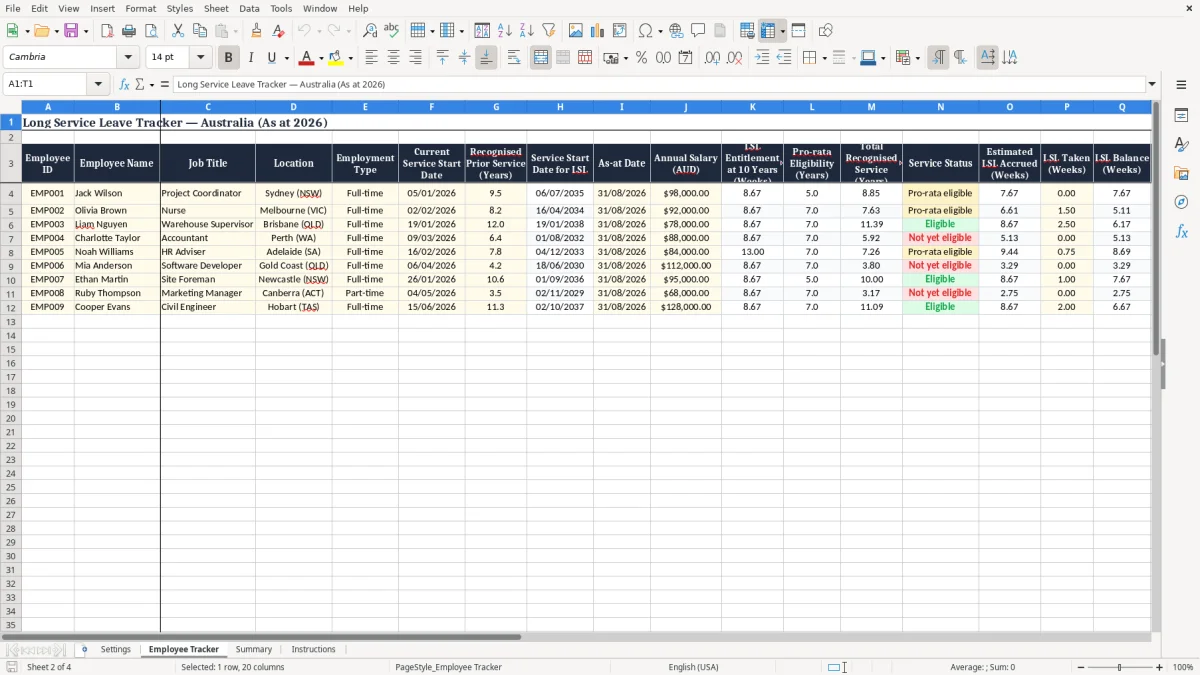Viewport: 1200px width, 675px height.
Task: Select column header N
Action: point(940,107)
